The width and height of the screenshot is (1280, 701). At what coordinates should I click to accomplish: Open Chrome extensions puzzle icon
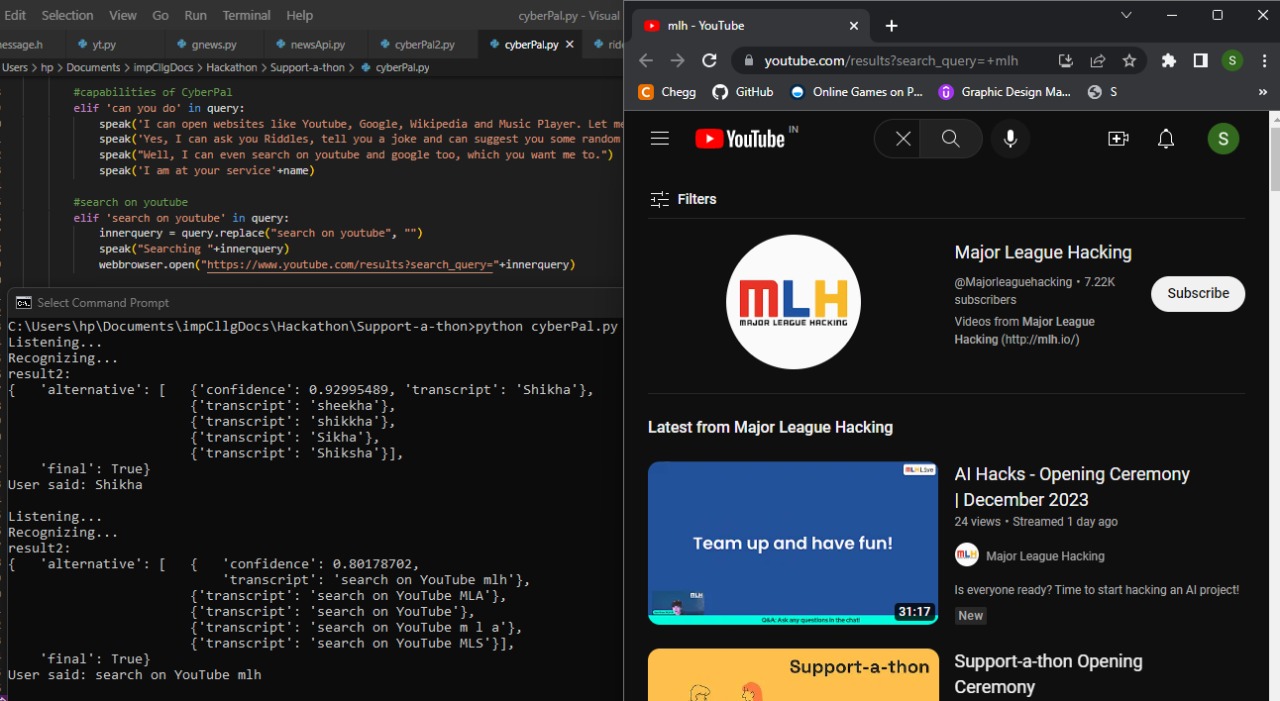click(x=1168, y=61)
